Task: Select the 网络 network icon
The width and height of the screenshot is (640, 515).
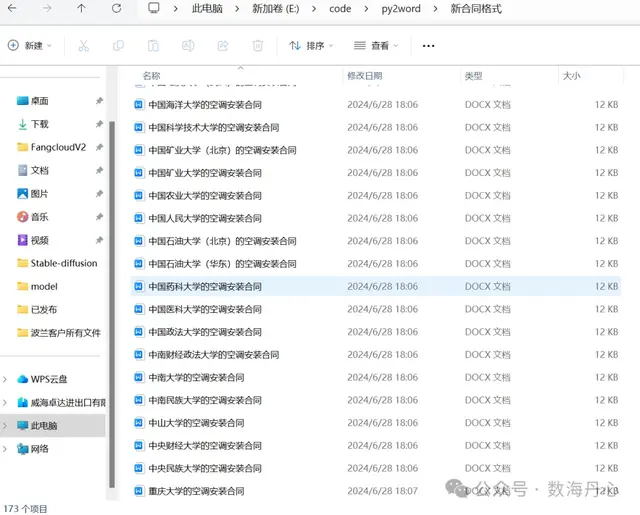Action: [x=22, y=449]
